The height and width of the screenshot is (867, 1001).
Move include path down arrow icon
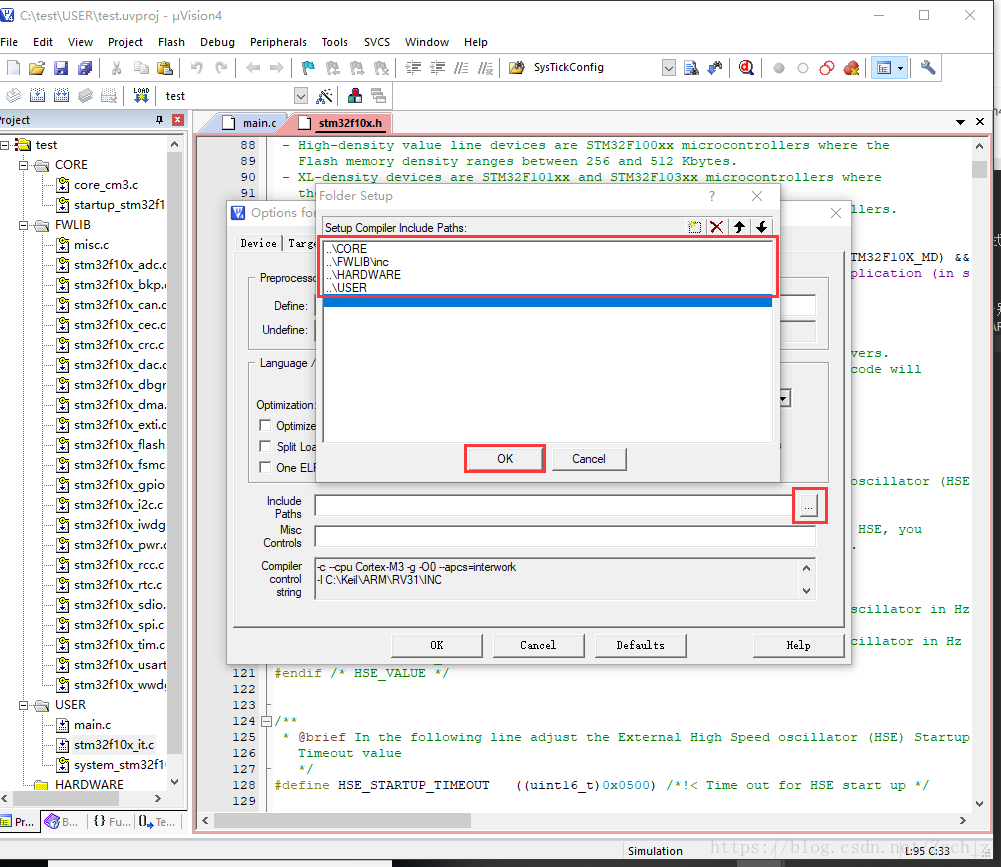tap(762, 227)
